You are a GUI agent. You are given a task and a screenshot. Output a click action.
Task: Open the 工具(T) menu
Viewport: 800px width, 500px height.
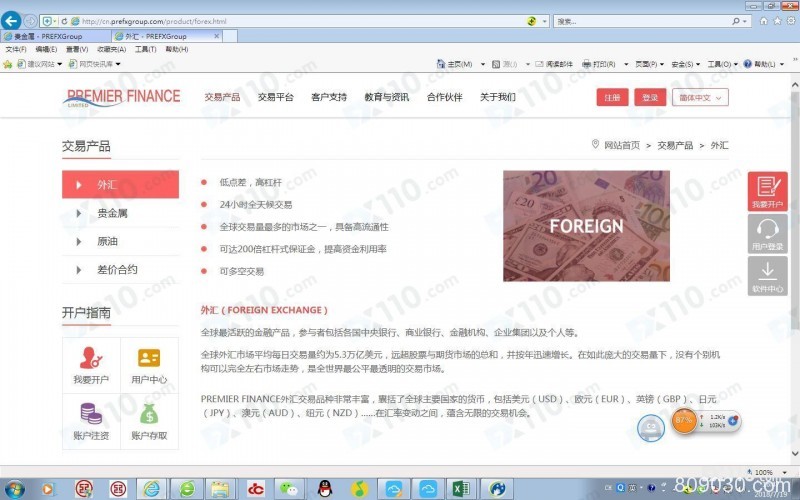click(145, 49)
